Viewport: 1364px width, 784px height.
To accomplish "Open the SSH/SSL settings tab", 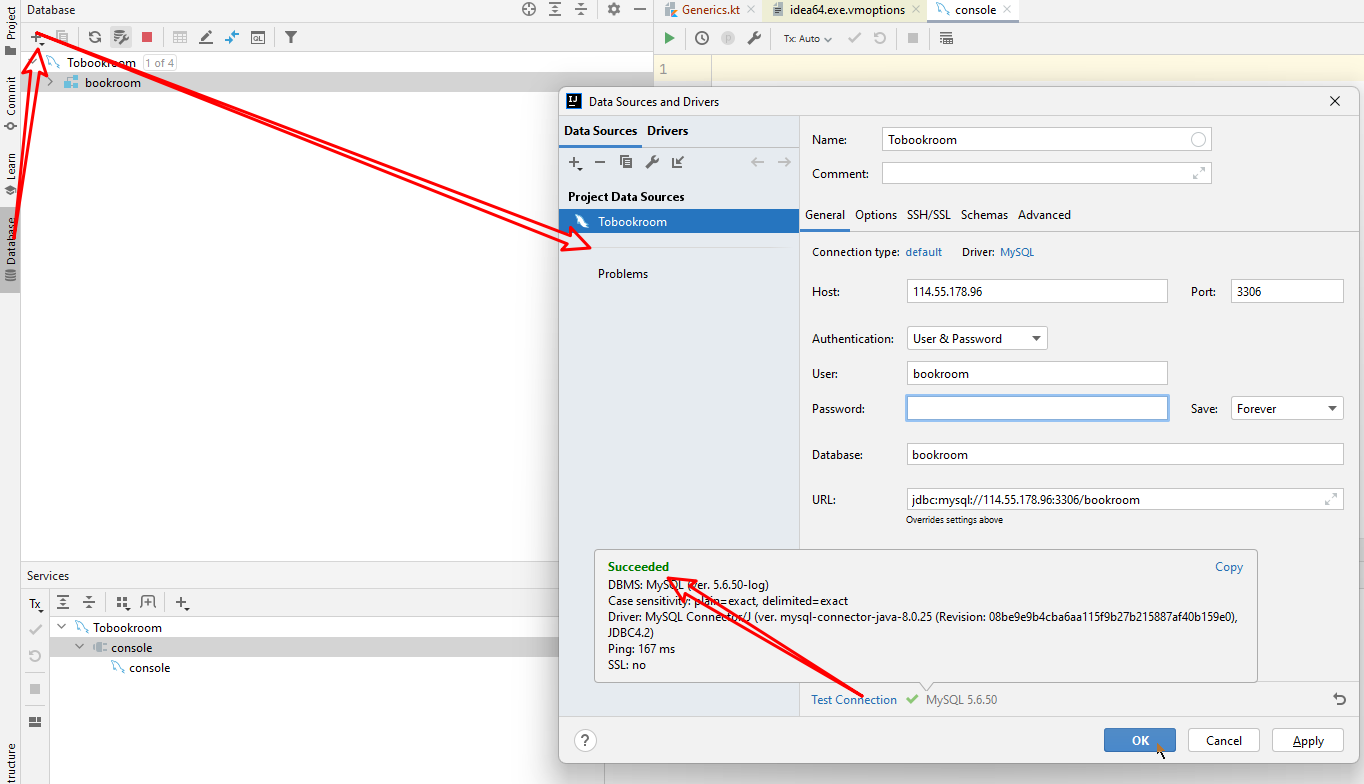I will click(928, 214).
